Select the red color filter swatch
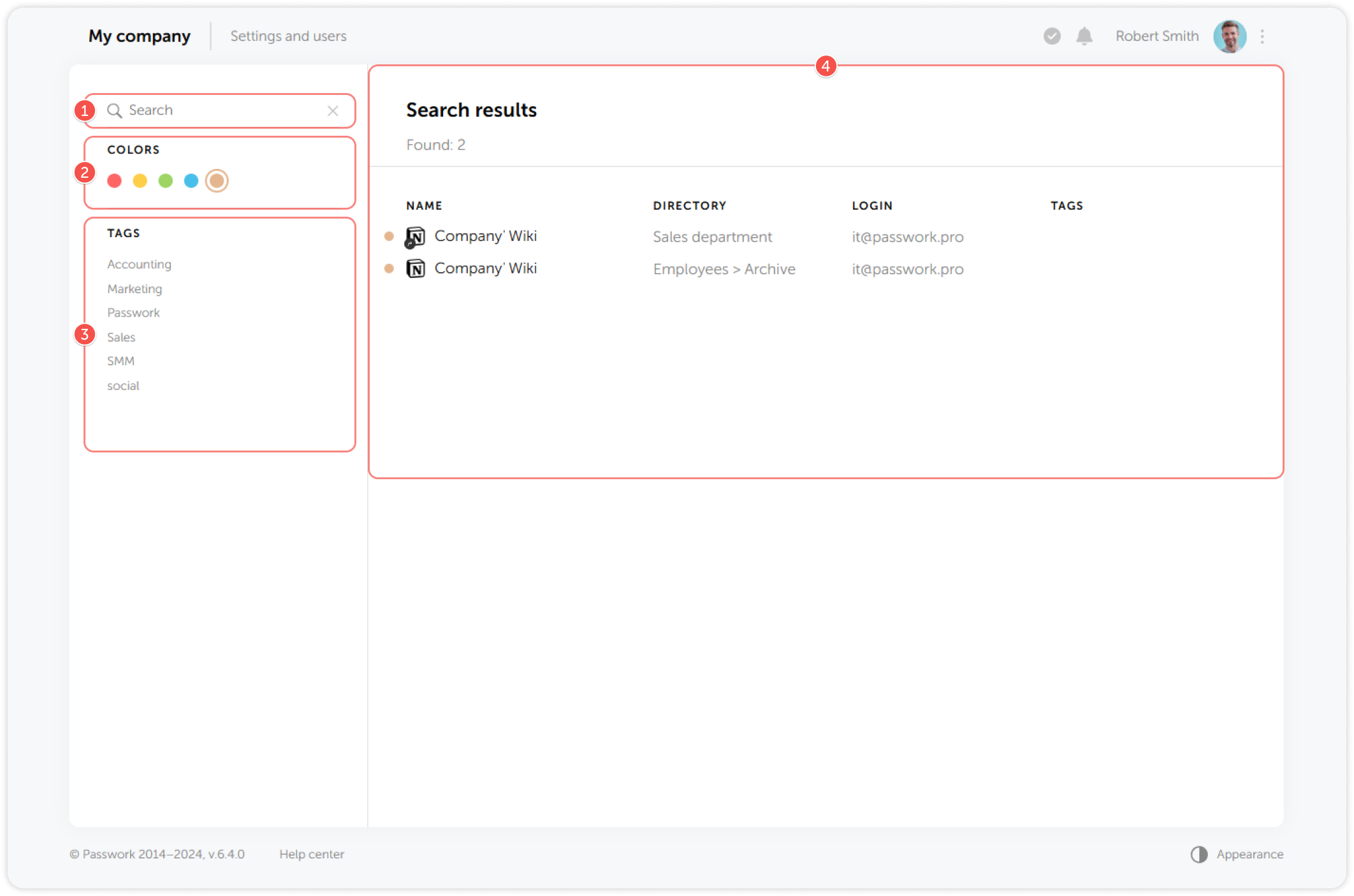 (x=114, y=180)
